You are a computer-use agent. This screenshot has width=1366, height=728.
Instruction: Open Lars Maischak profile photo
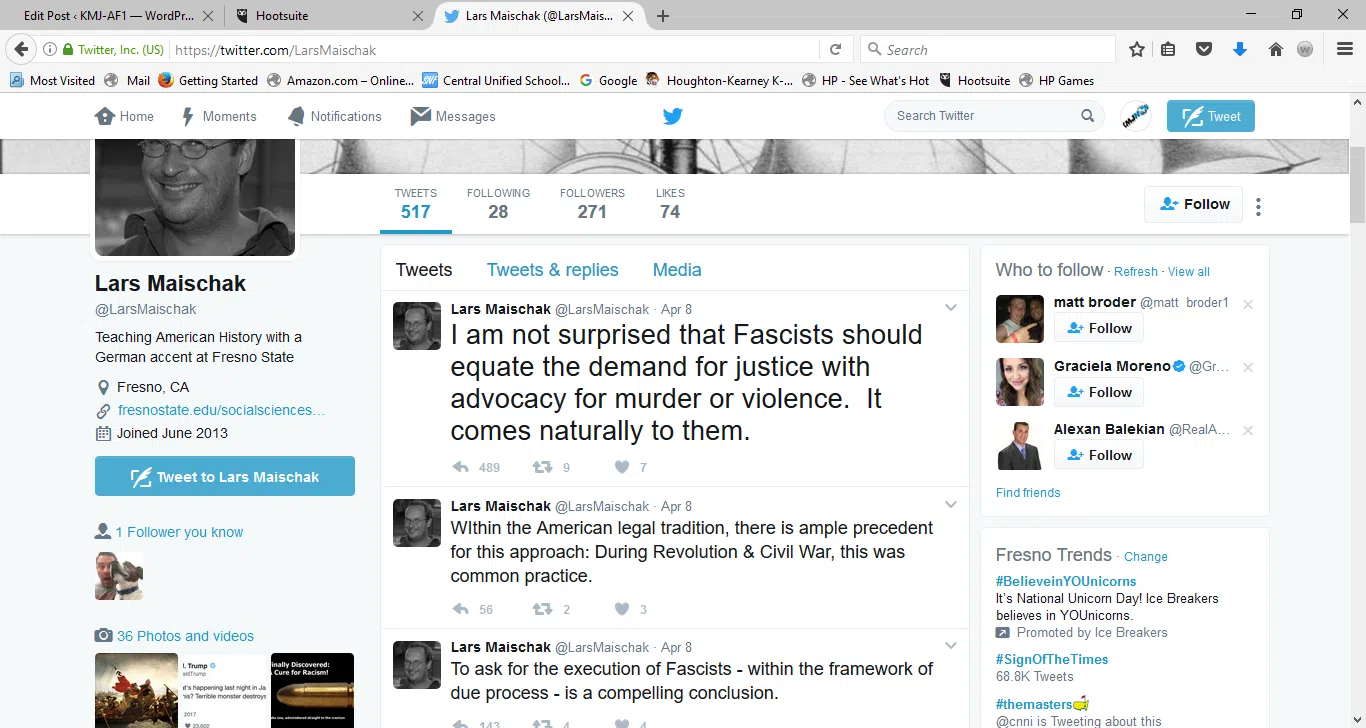(x=195, y=197)
